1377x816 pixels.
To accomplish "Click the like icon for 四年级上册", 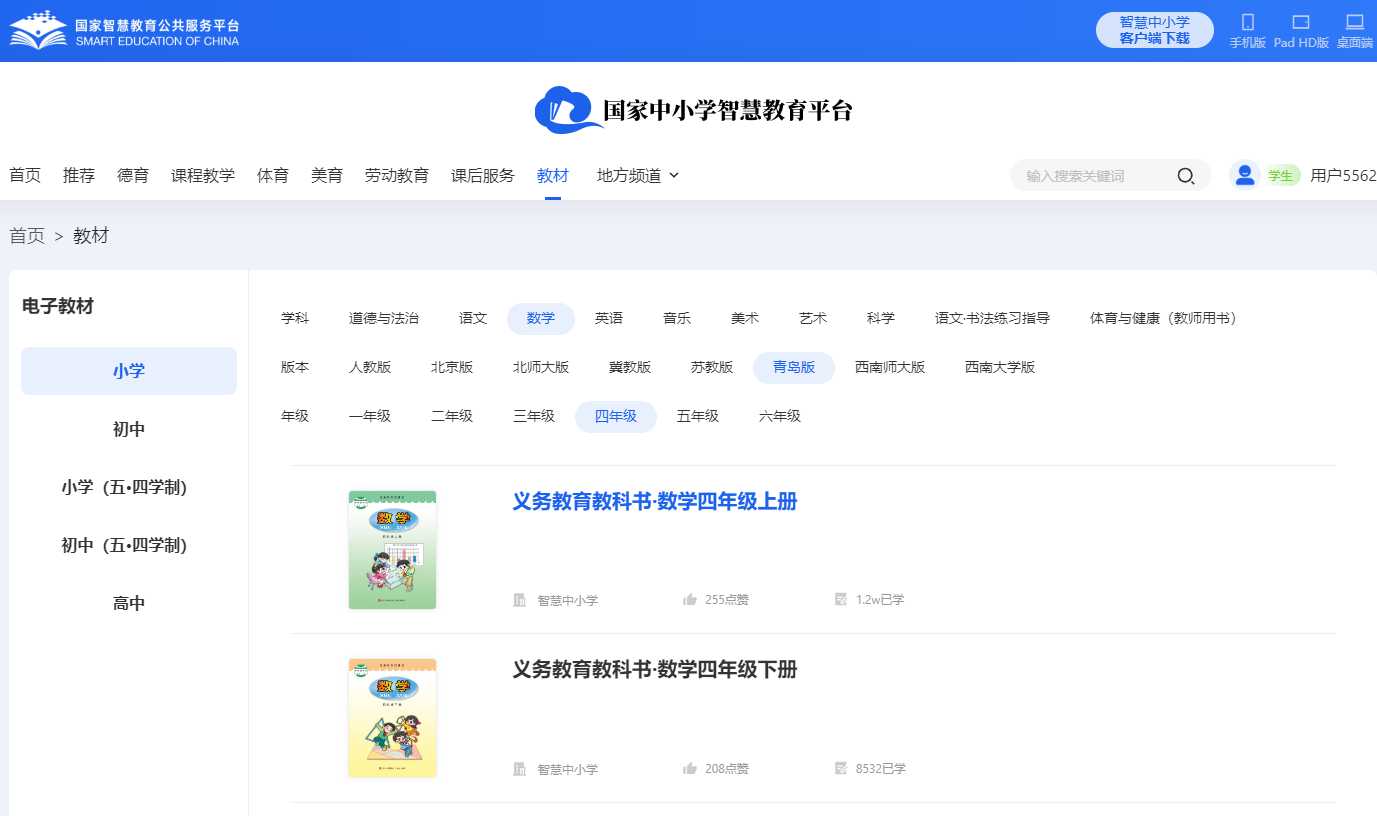I will click(690, 600).
